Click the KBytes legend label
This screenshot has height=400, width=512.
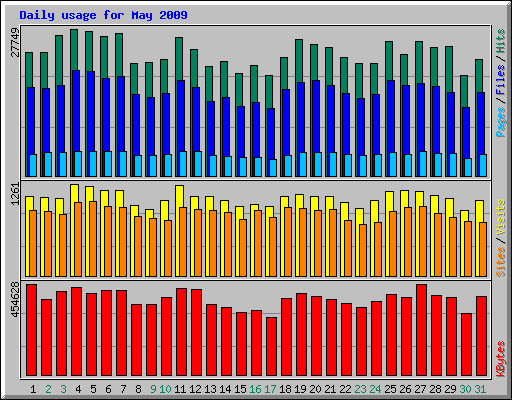click(501, 358)
